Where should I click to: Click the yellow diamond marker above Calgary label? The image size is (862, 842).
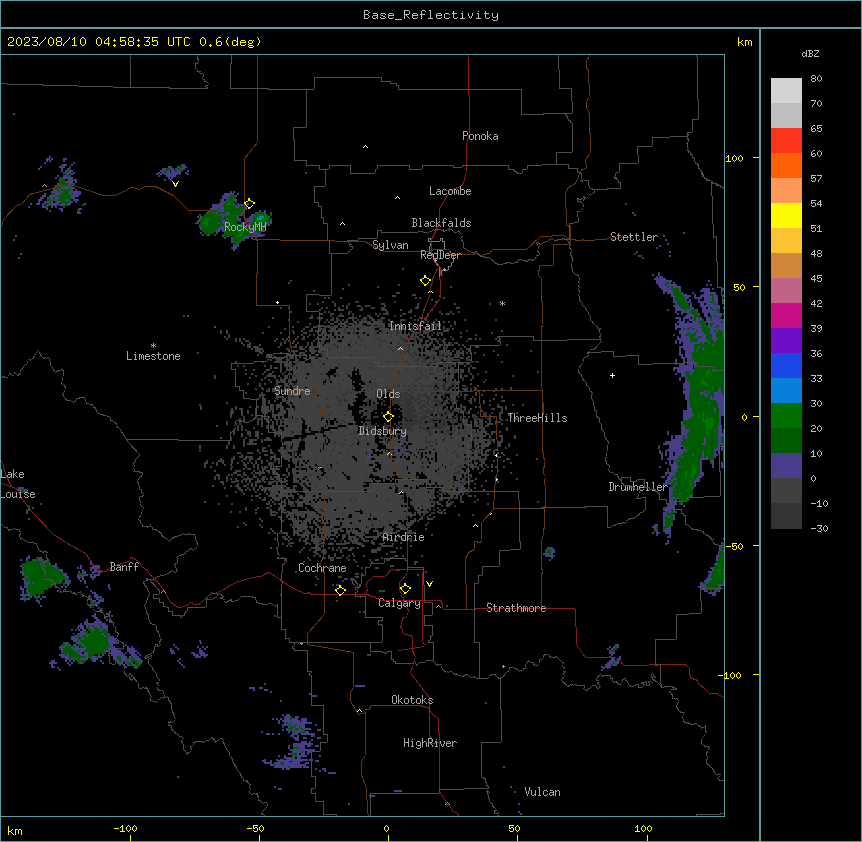coord(405,589)
